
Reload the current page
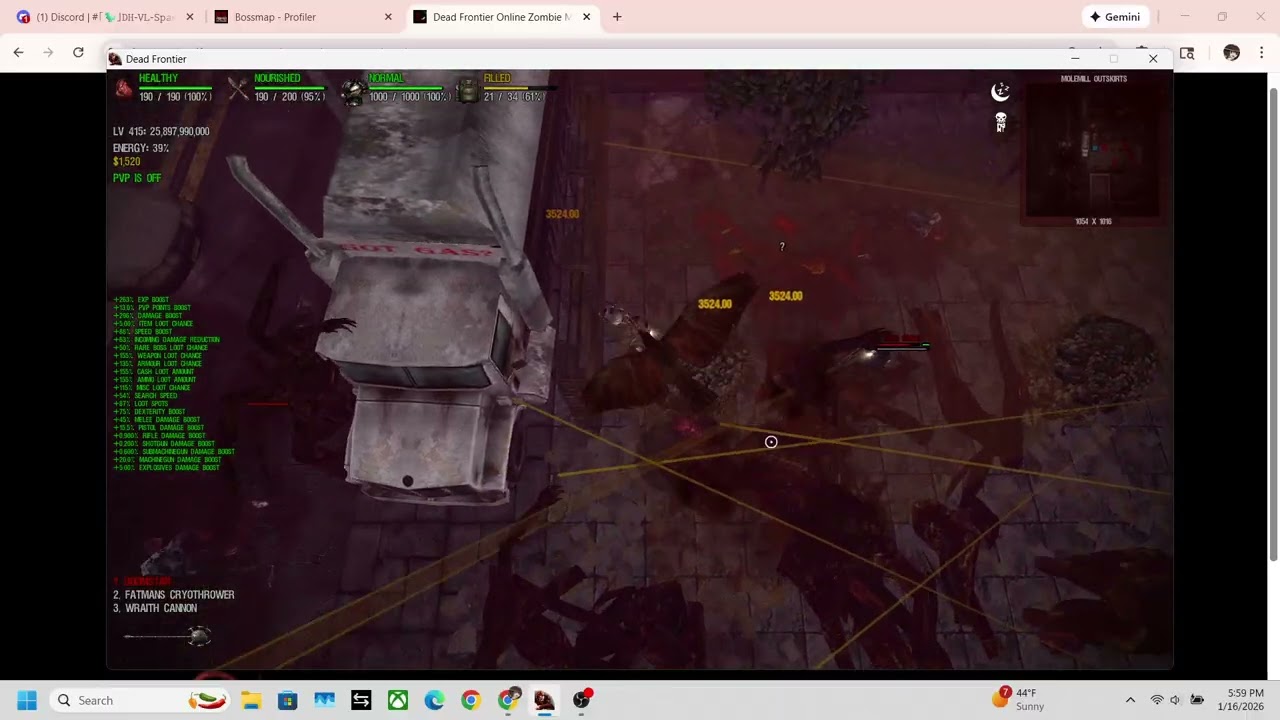(78, 53)
